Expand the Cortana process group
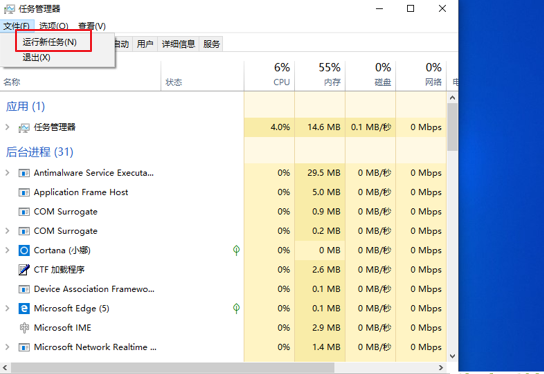 click(x=7, y=250)
